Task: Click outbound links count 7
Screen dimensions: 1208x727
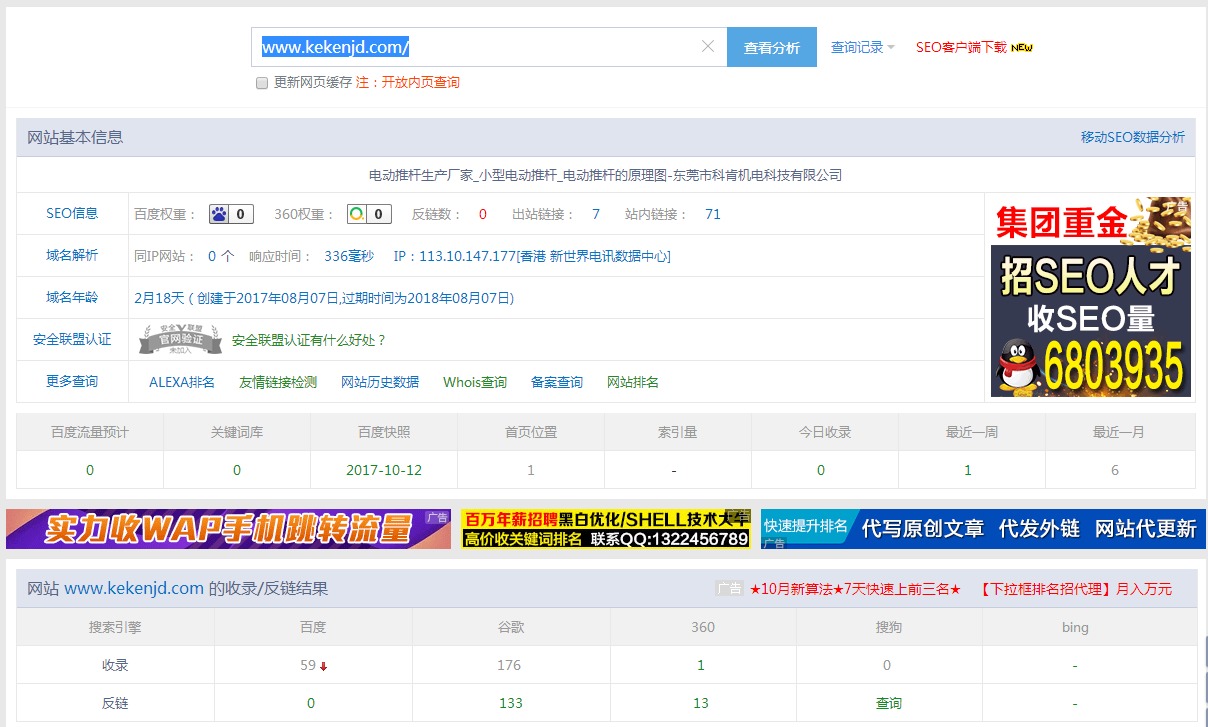Action: point(596,214)
